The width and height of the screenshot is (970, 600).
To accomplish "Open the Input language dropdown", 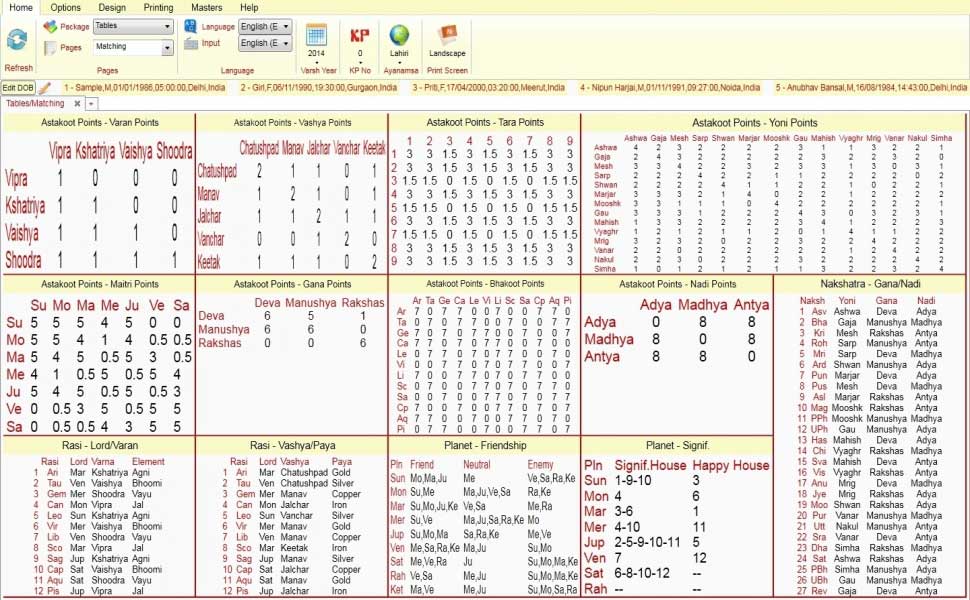I will pos(264,43).
